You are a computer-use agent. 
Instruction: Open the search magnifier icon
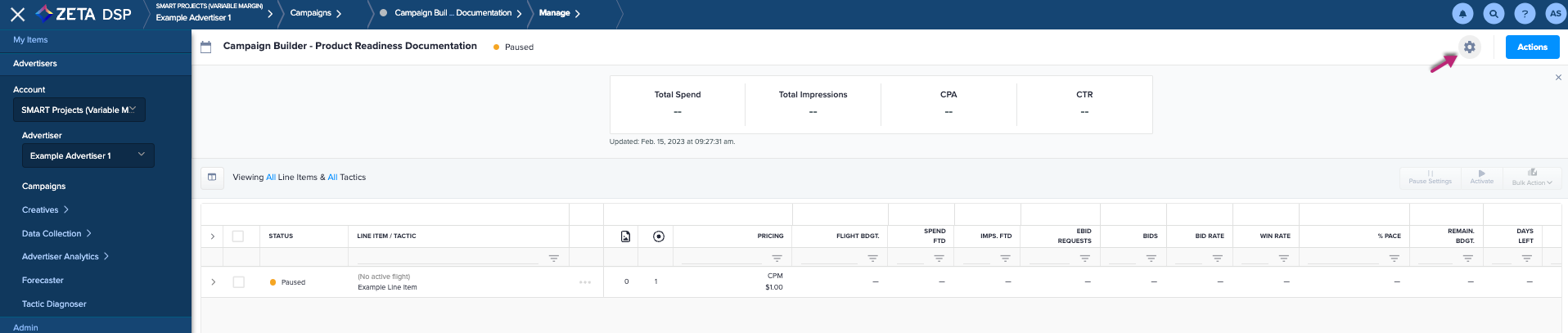[1494, 14]
